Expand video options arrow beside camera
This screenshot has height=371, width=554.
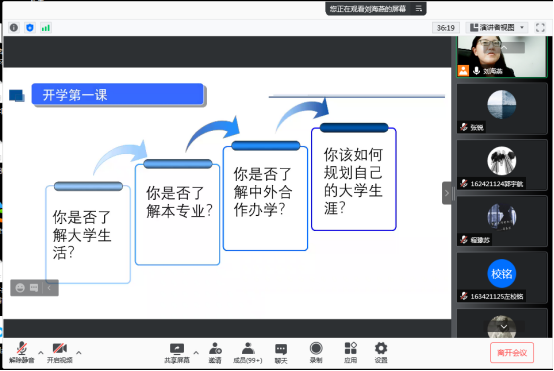[79, 352]
